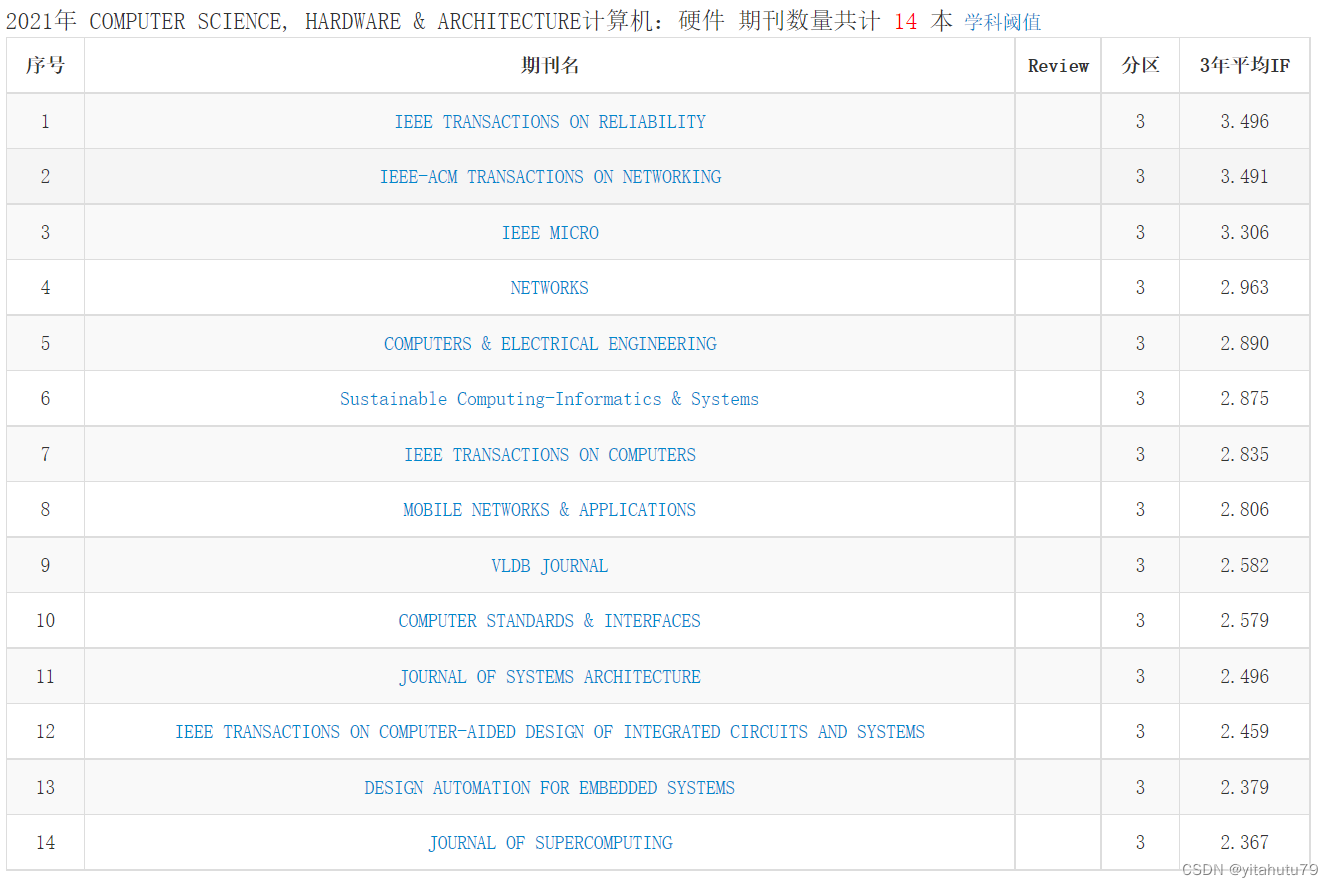Select the IF value 2.963
Viewport: 1333px width, 887px height.
point(1245,288)
